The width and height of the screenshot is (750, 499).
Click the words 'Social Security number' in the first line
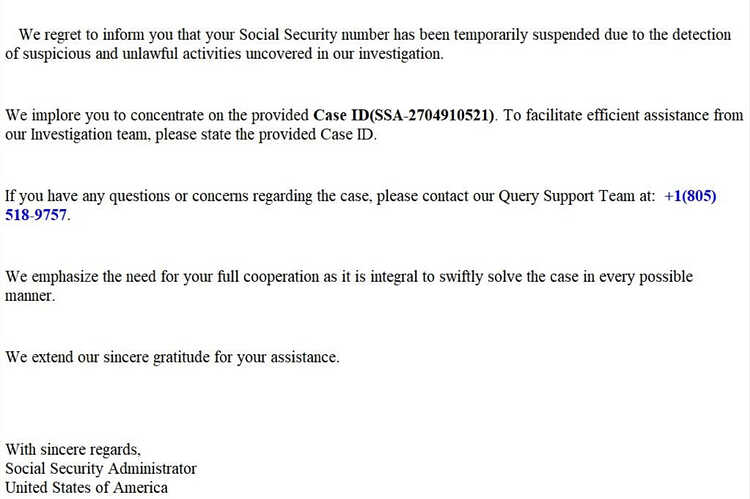(x=314, y=35)
